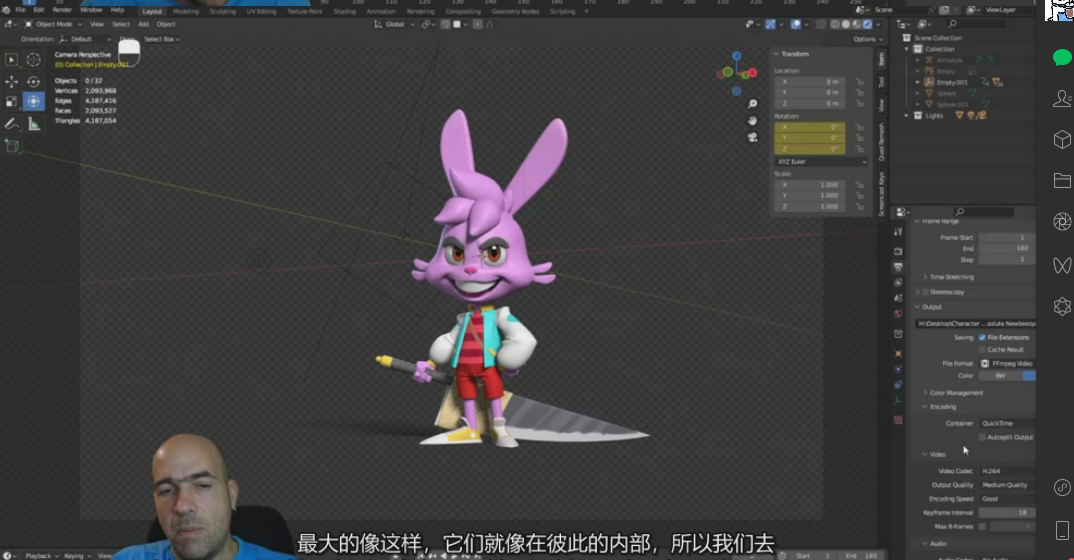Open the Scene properties tab icon

click(898, 298)
